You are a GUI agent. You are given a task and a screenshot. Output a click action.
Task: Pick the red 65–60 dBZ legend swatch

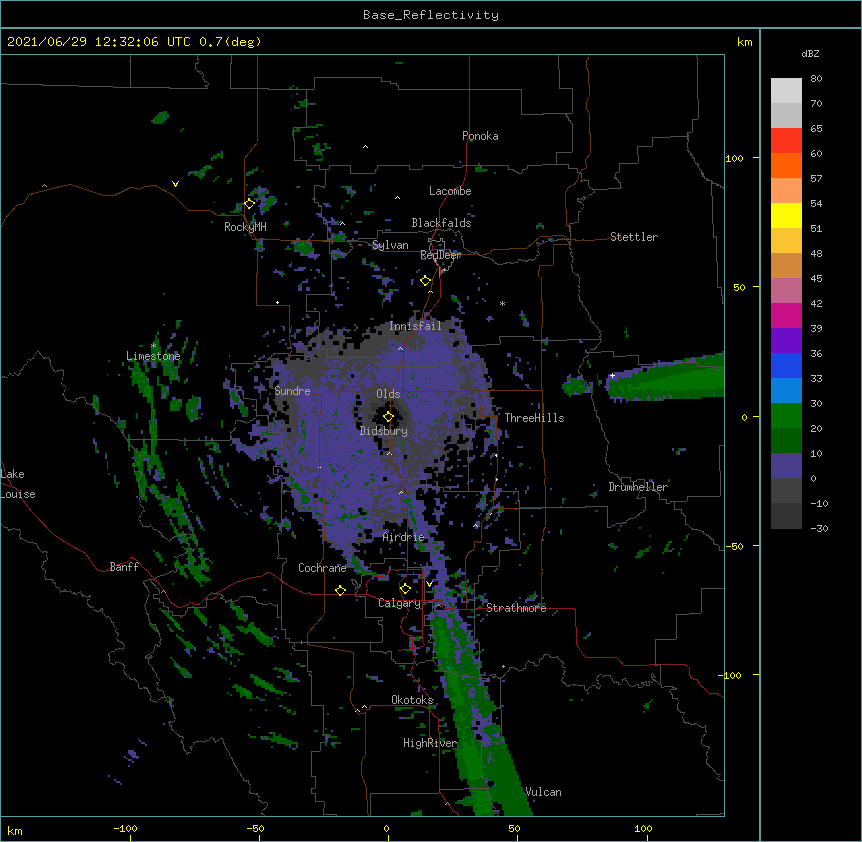click(786, 141)
